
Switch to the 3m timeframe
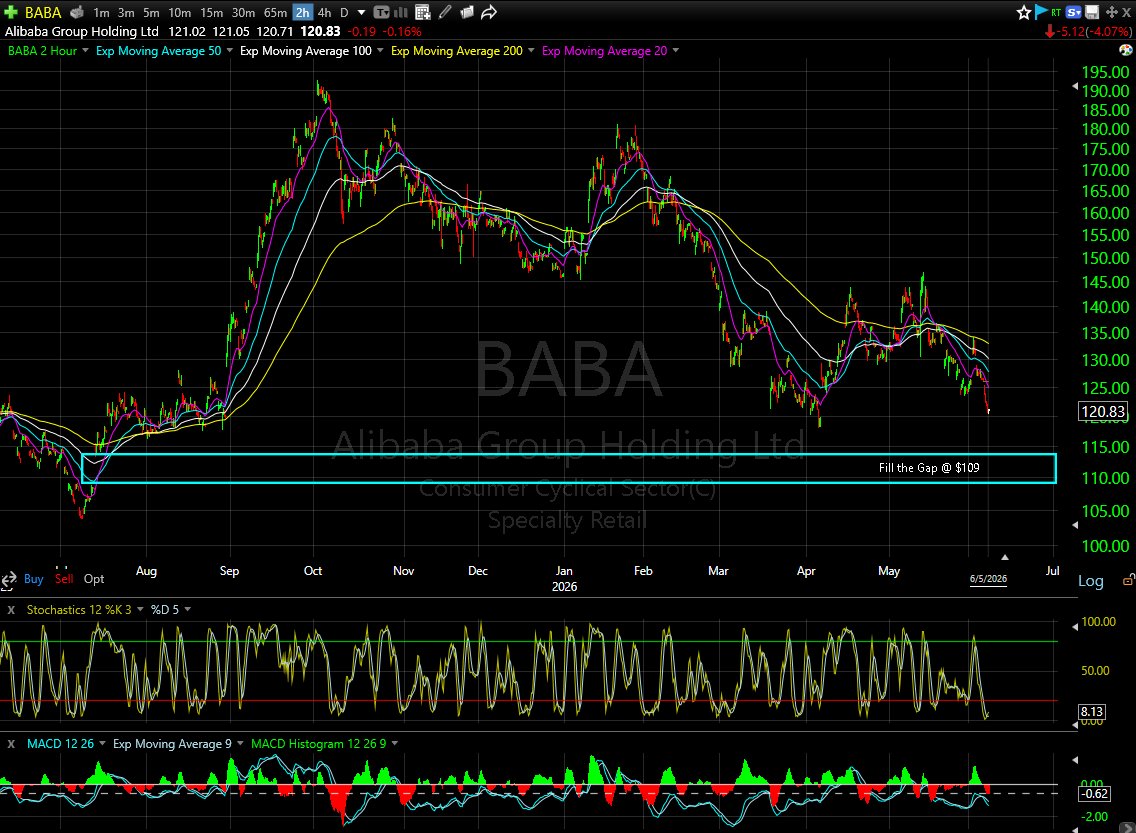click(x=126, y=12)
